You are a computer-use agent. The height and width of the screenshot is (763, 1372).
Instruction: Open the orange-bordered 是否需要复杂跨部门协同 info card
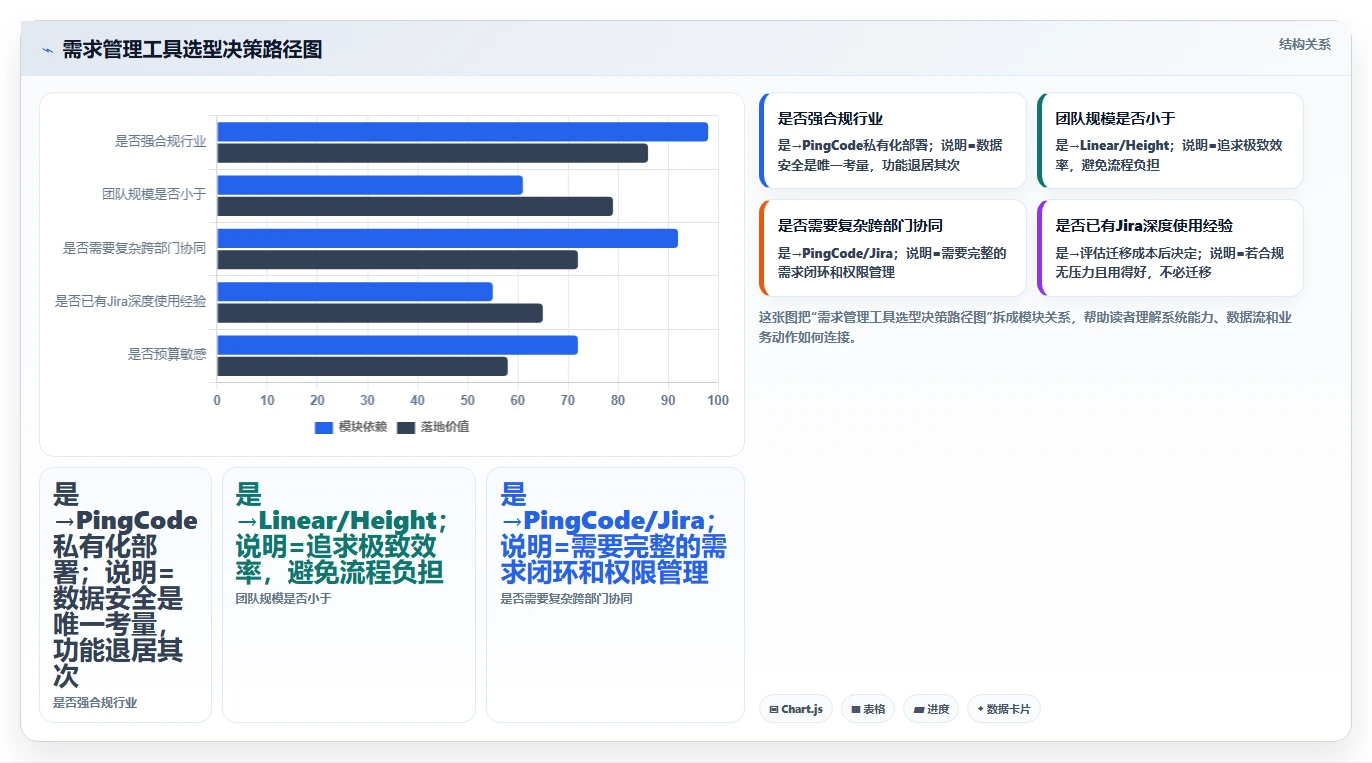coord(893,248)
